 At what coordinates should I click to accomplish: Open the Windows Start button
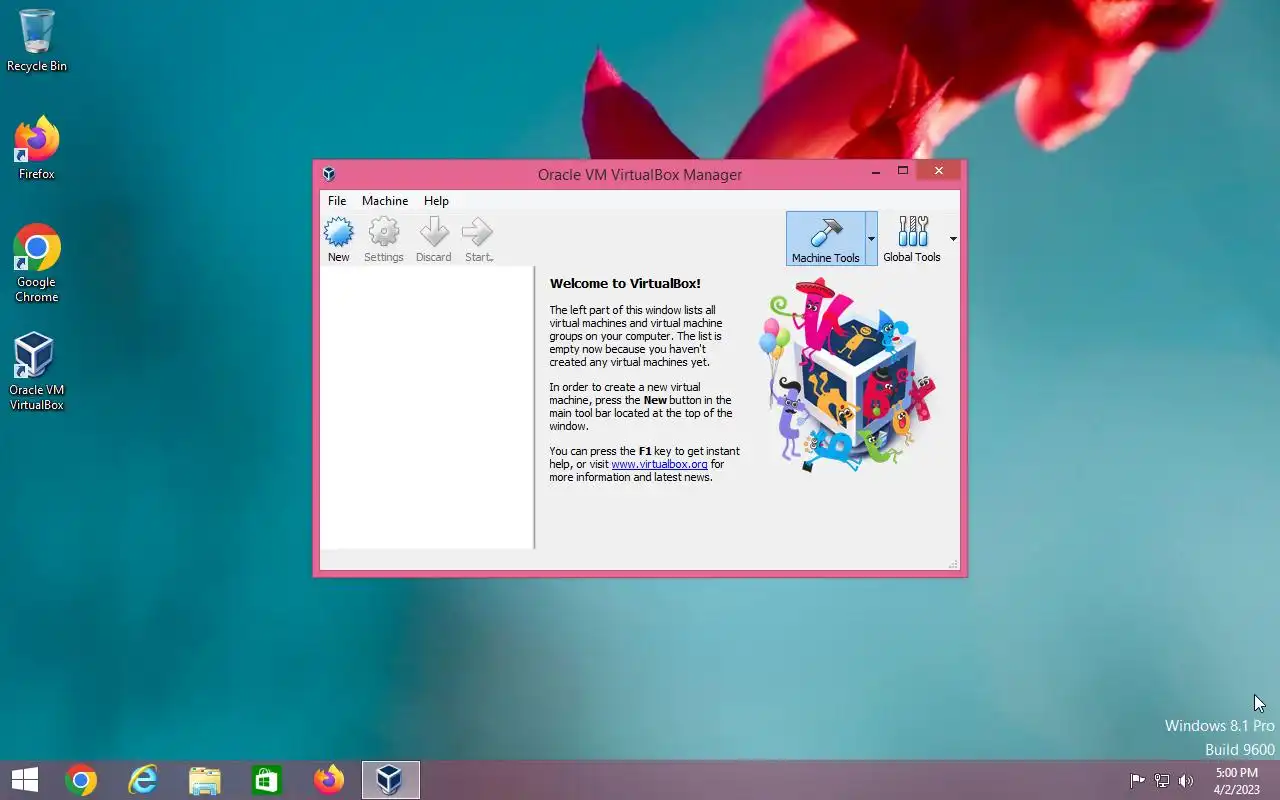24,780
